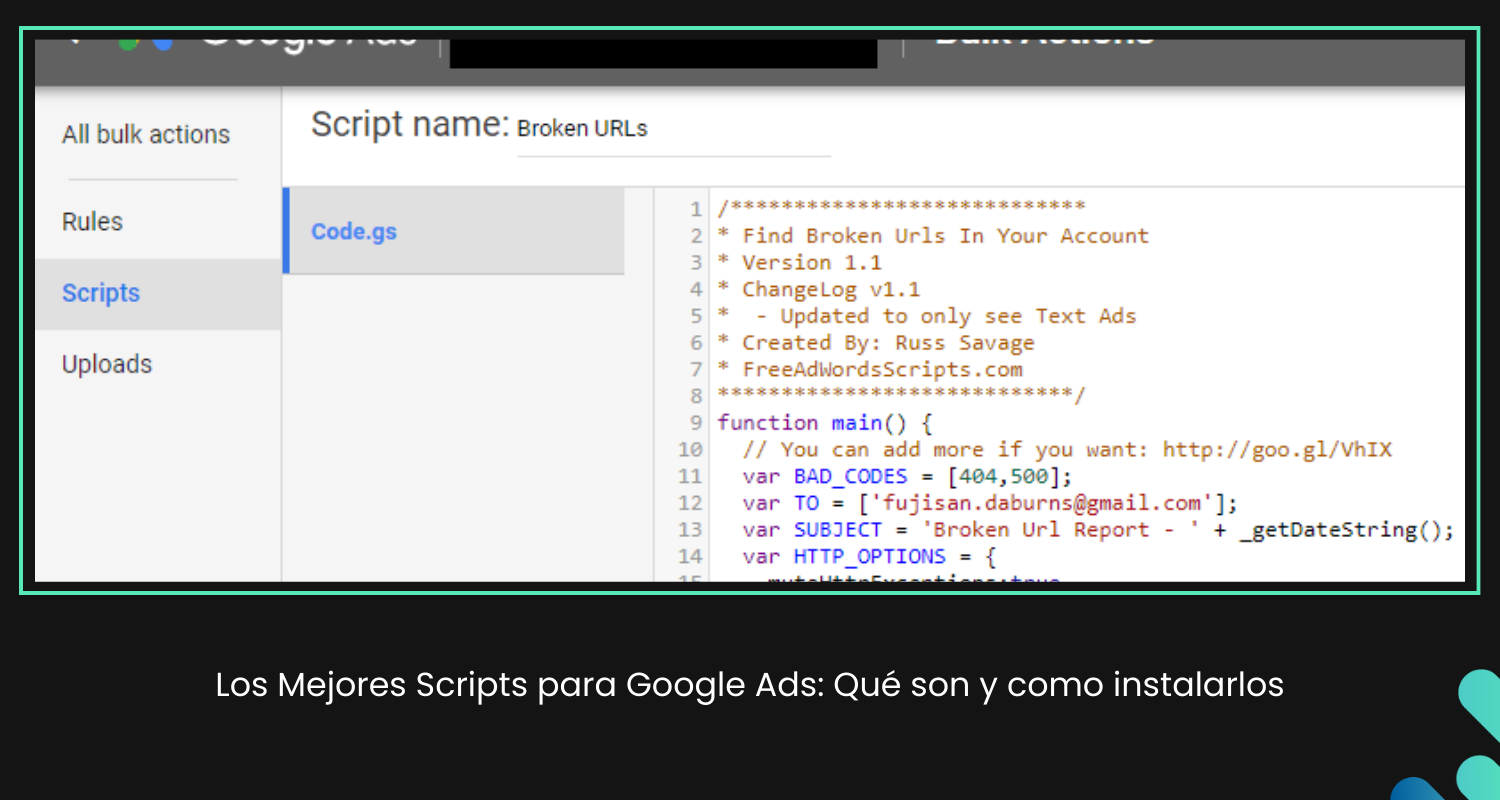
Task: Open the Bulk Actions header menu
Action: click(x=1040, y=38)
